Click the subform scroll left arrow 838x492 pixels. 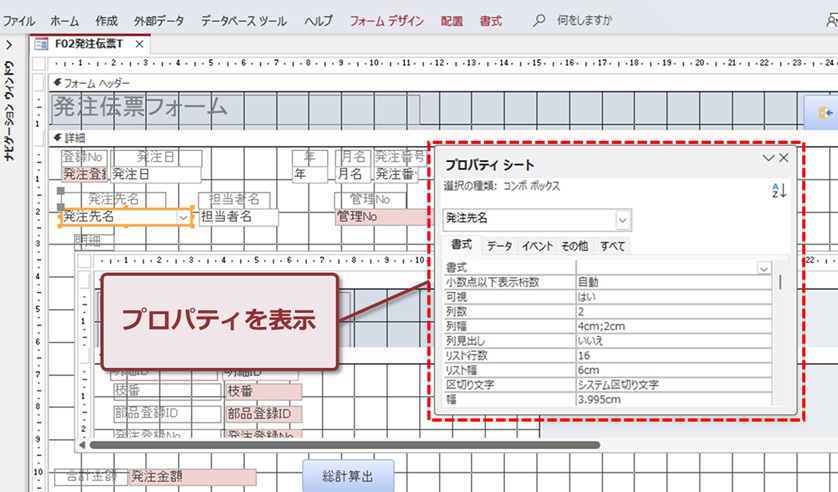tap(82, 445)
